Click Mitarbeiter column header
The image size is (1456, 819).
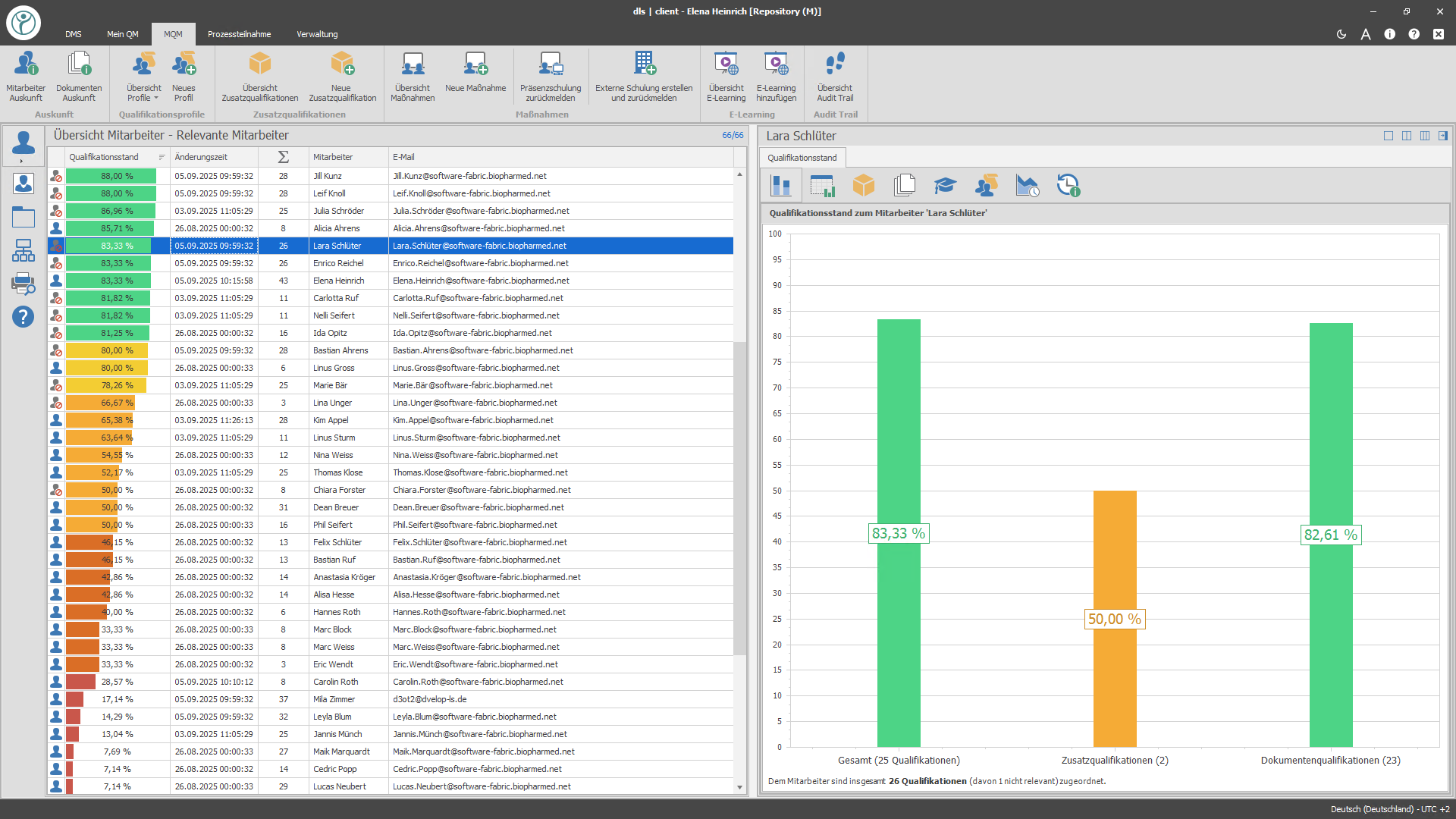coord(333,157)
